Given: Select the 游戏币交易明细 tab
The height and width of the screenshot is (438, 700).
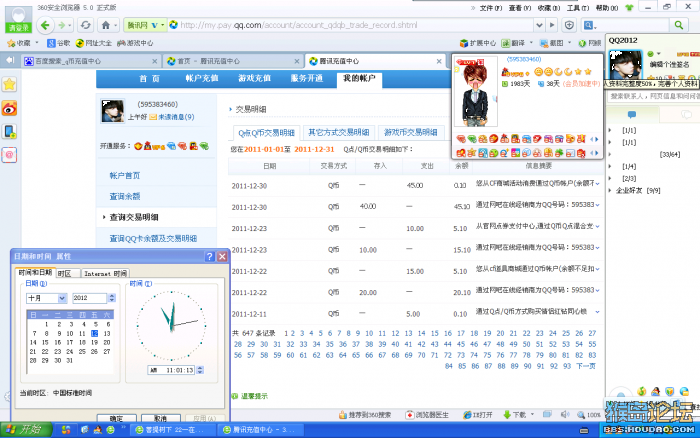Looking at the screenshot, I should coord(411,132).
